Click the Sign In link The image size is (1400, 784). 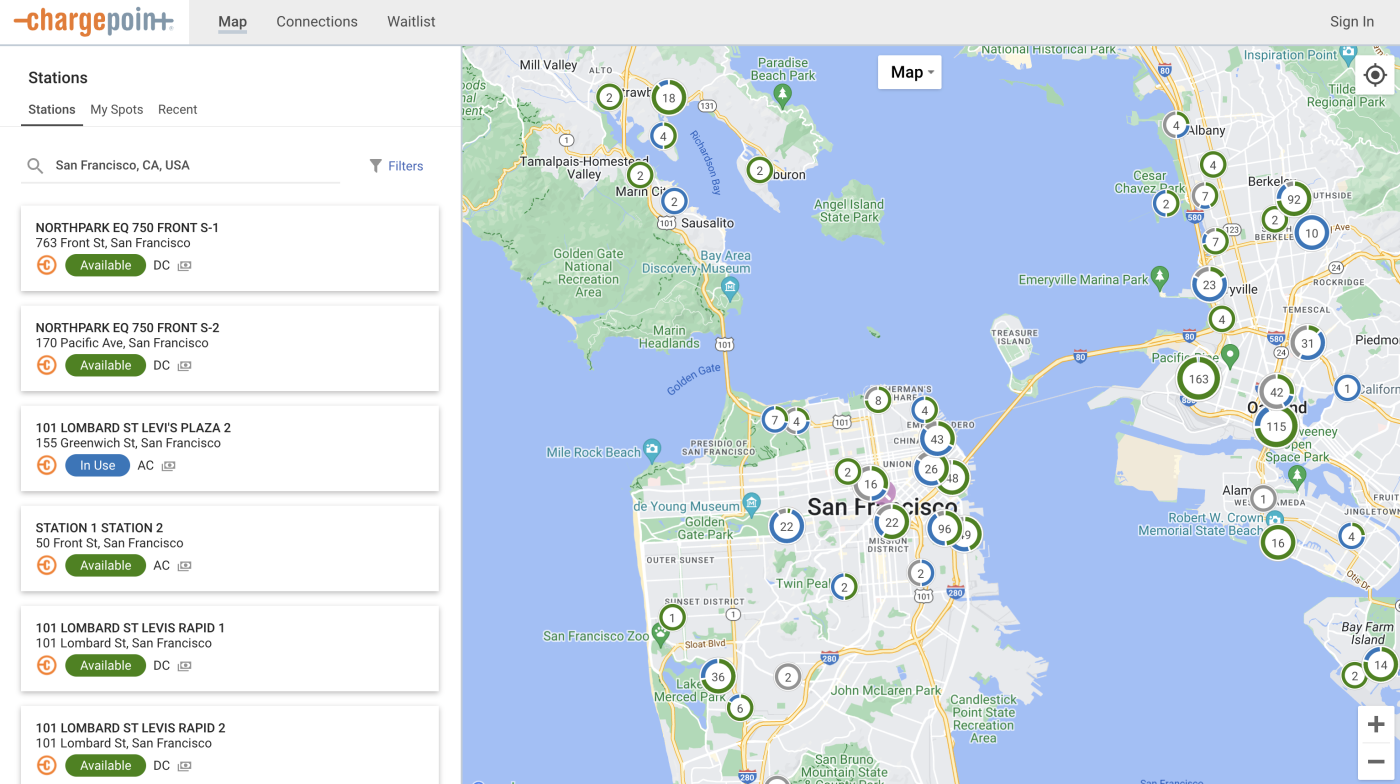1351,21
